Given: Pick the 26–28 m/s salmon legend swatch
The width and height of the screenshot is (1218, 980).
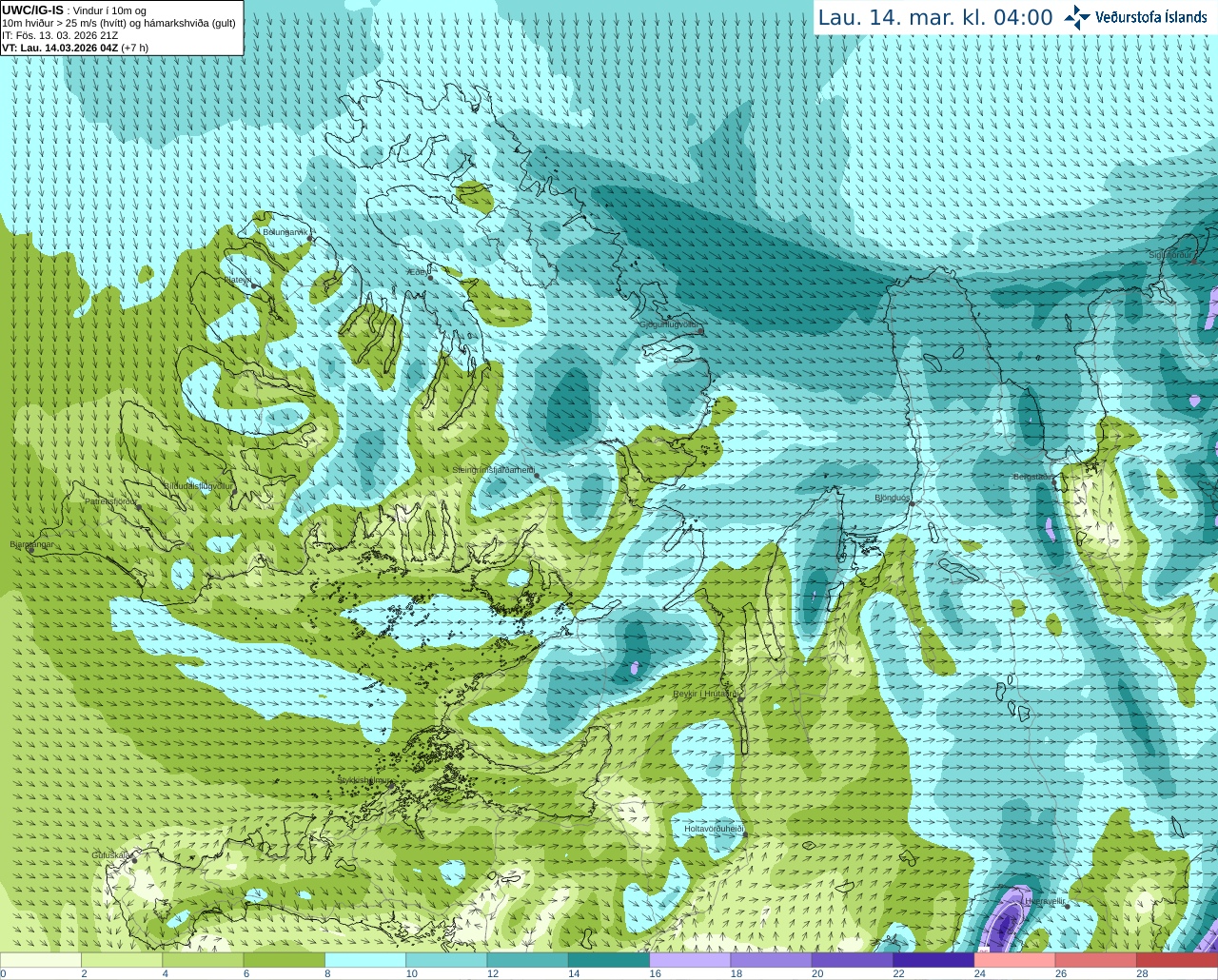Looking at the screenshot, I should click(1096, 960).
